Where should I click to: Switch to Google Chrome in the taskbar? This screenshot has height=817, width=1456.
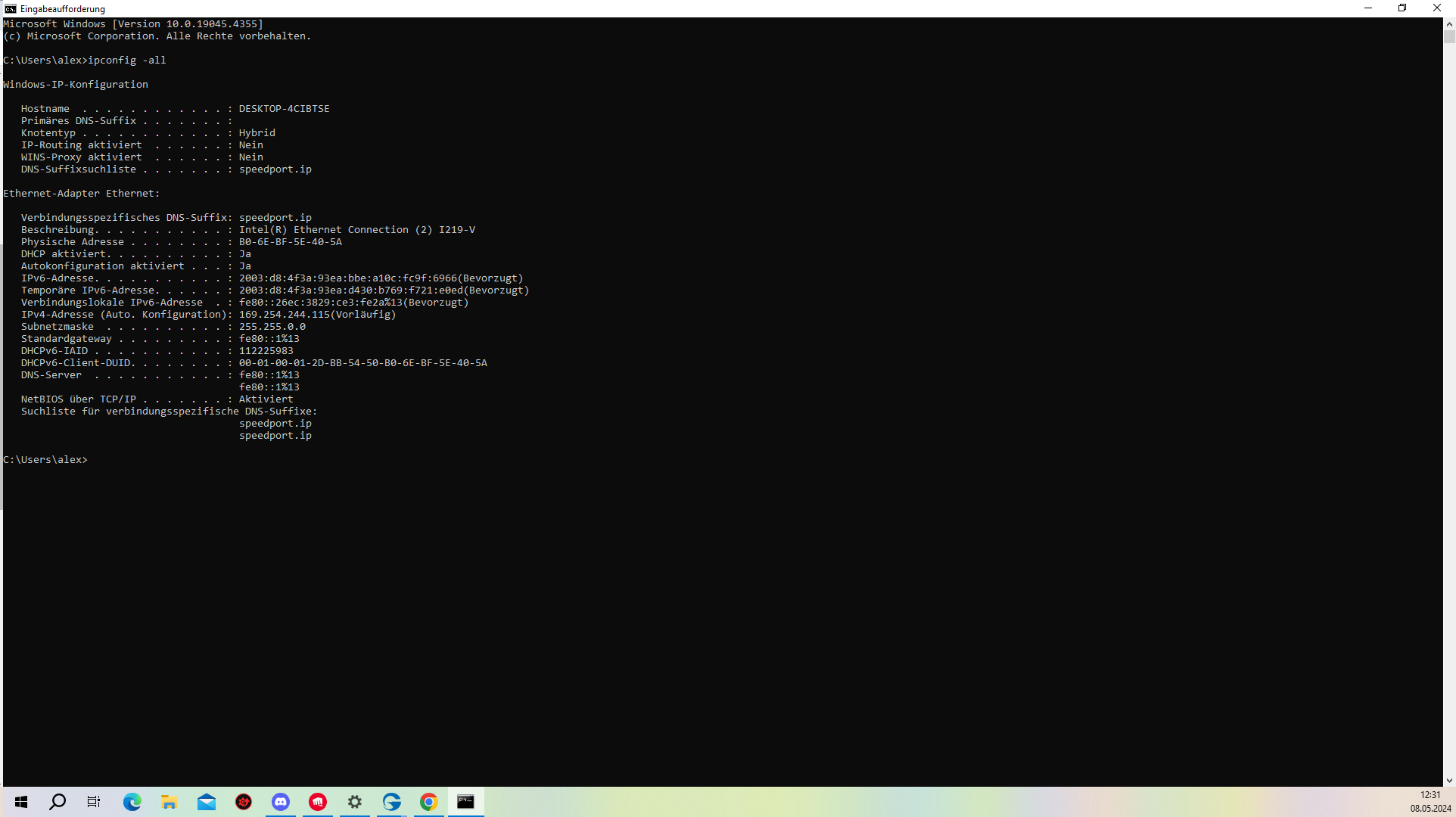429,802
